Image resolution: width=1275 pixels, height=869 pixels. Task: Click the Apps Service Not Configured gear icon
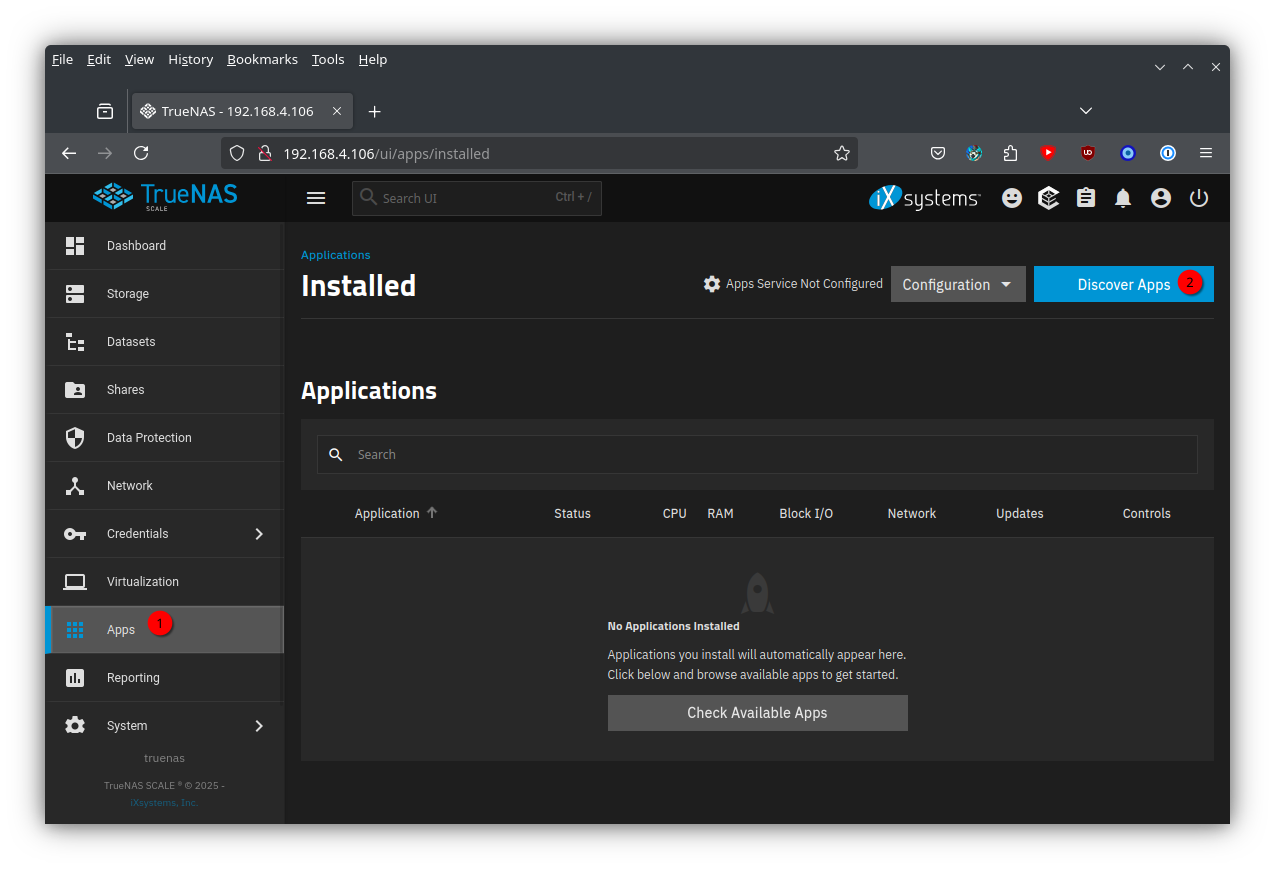[x=712, y=284]
